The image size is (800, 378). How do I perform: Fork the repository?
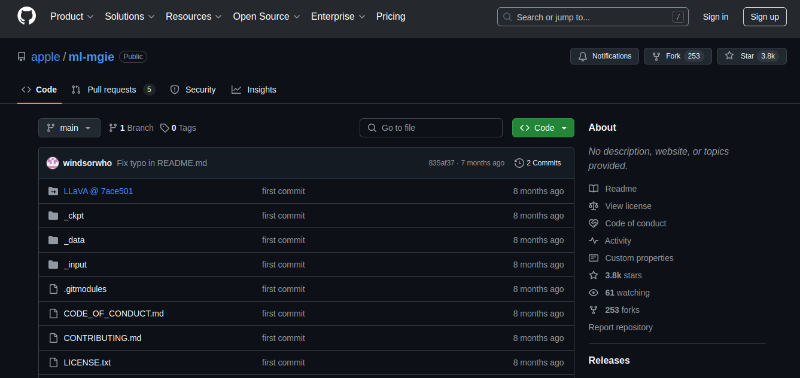(x=678, y=56)
